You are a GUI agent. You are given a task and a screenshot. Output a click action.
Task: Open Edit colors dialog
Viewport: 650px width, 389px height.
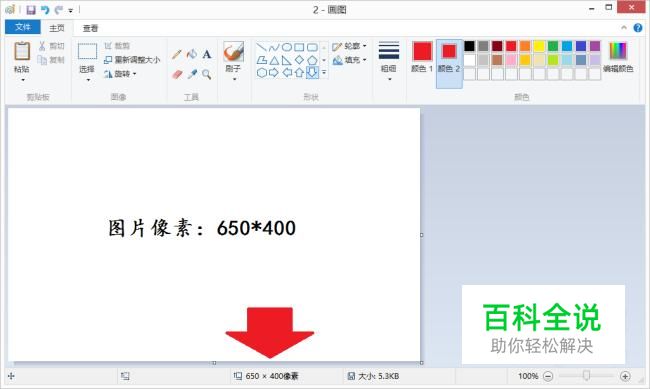[618, 57]
